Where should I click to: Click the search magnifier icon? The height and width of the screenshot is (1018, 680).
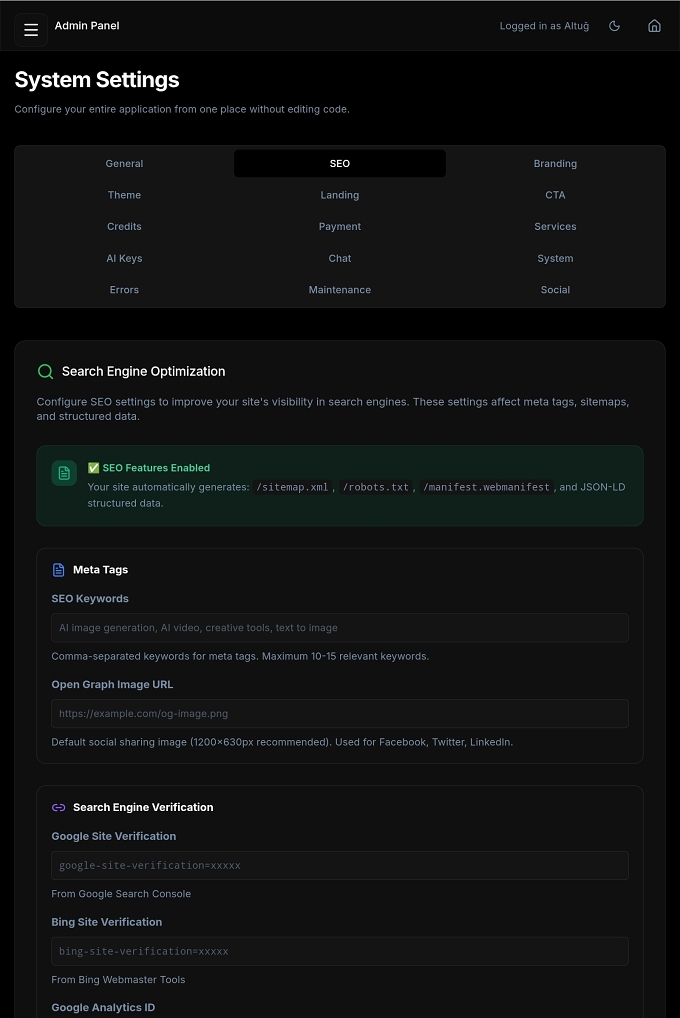click(x=45, y=371)
